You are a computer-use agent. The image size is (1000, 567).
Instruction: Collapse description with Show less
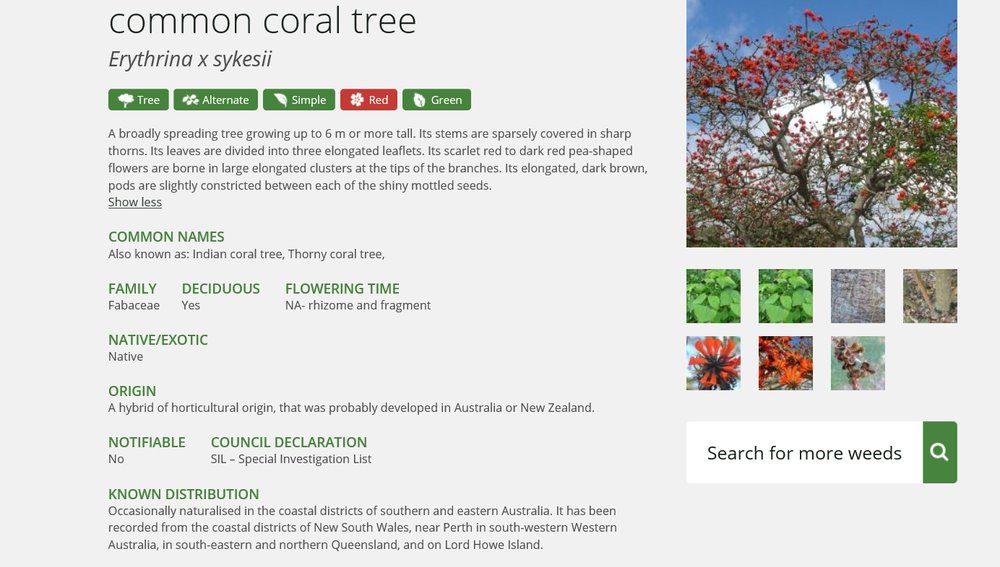click(135, 202)
